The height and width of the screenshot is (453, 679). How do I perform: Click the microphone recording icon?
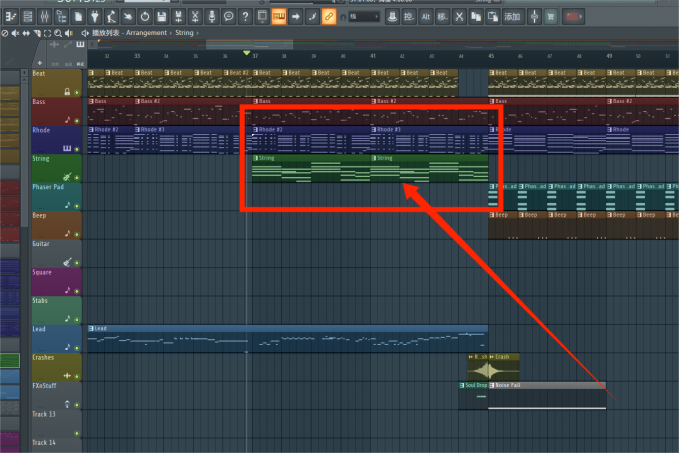click(x=212, y=17)
